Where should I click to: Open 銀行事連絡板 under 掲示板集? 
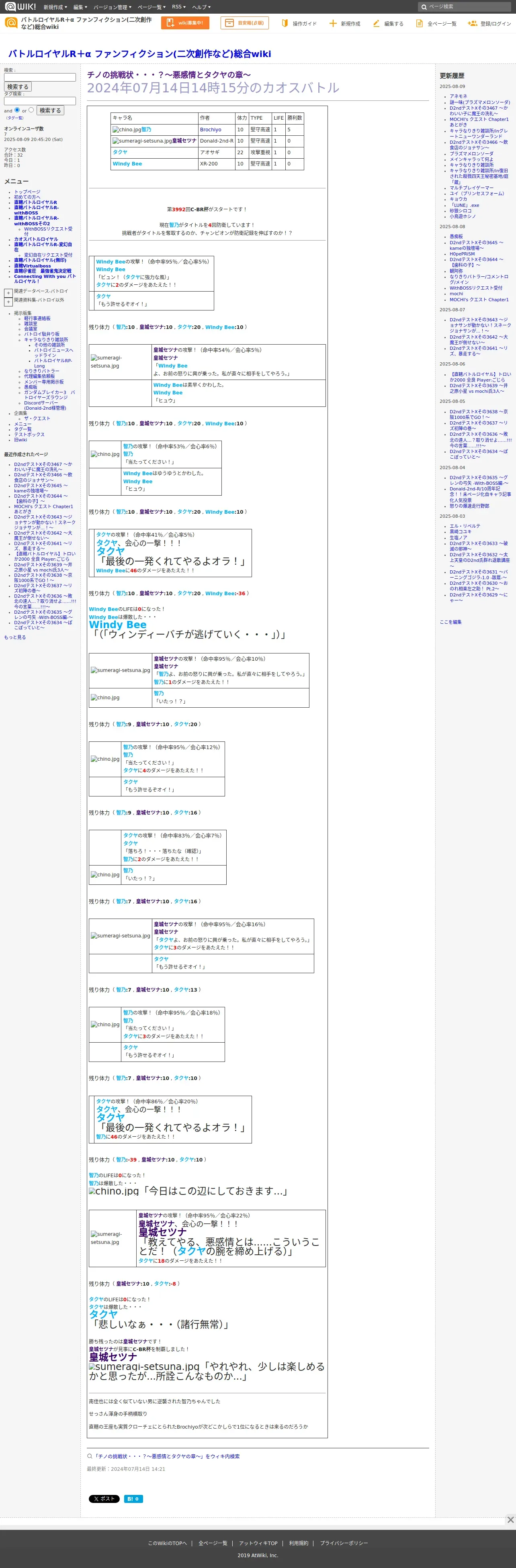tap(37, 318)
